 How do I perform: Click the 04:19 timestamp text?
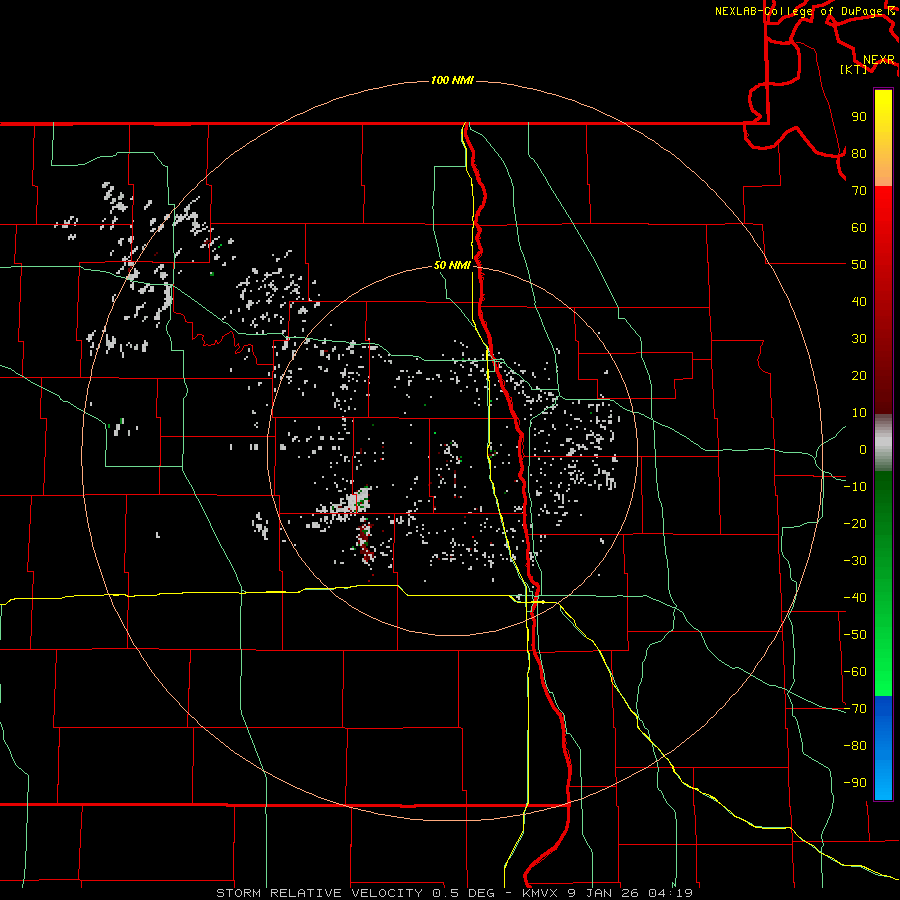tap(670, 893)
